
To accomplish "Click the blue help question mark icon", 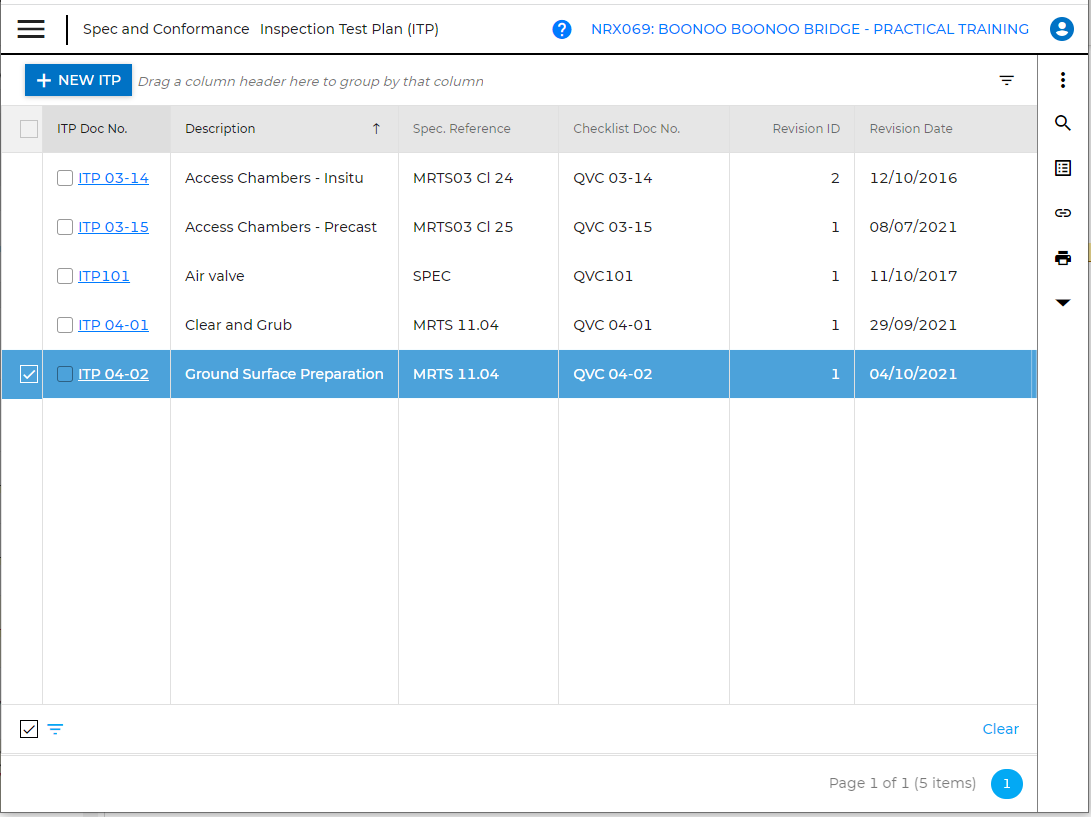I will tap(562, 29).
